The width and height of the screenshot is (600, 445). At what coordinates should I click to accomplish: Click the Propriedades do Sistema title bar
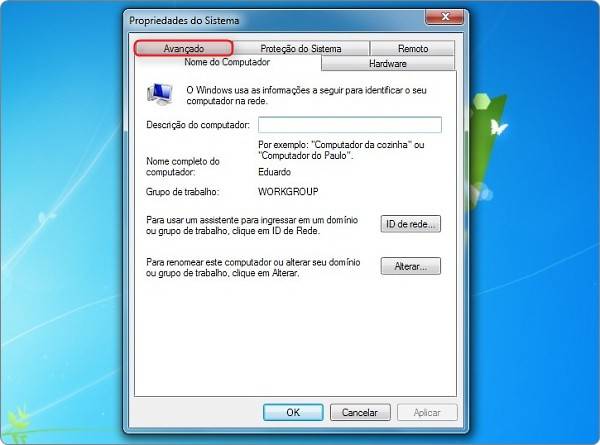[268, 20]
